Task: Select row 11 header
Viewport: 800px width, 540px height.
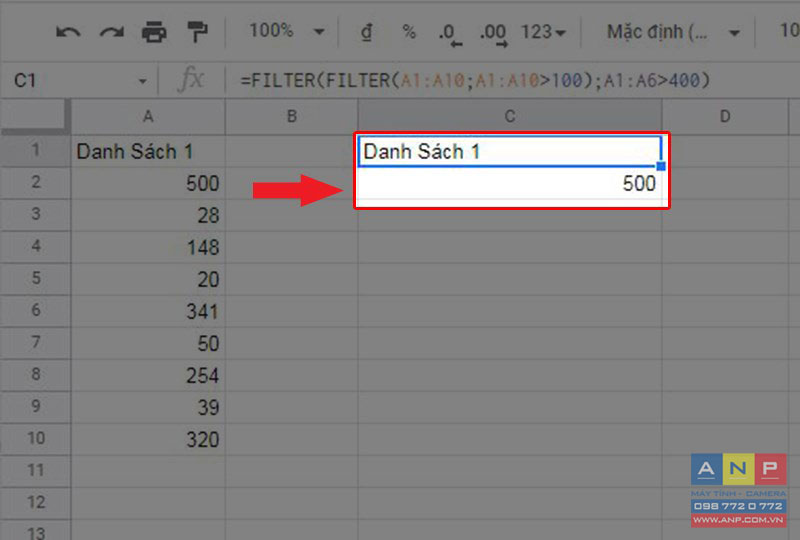Action: coord(35,471)
